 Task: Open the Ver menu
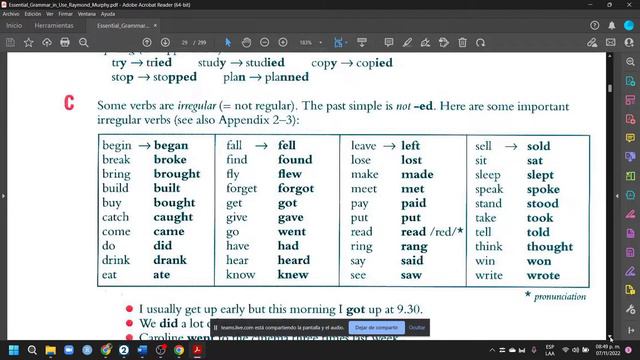pyautogui.click(x=50, y=14)
